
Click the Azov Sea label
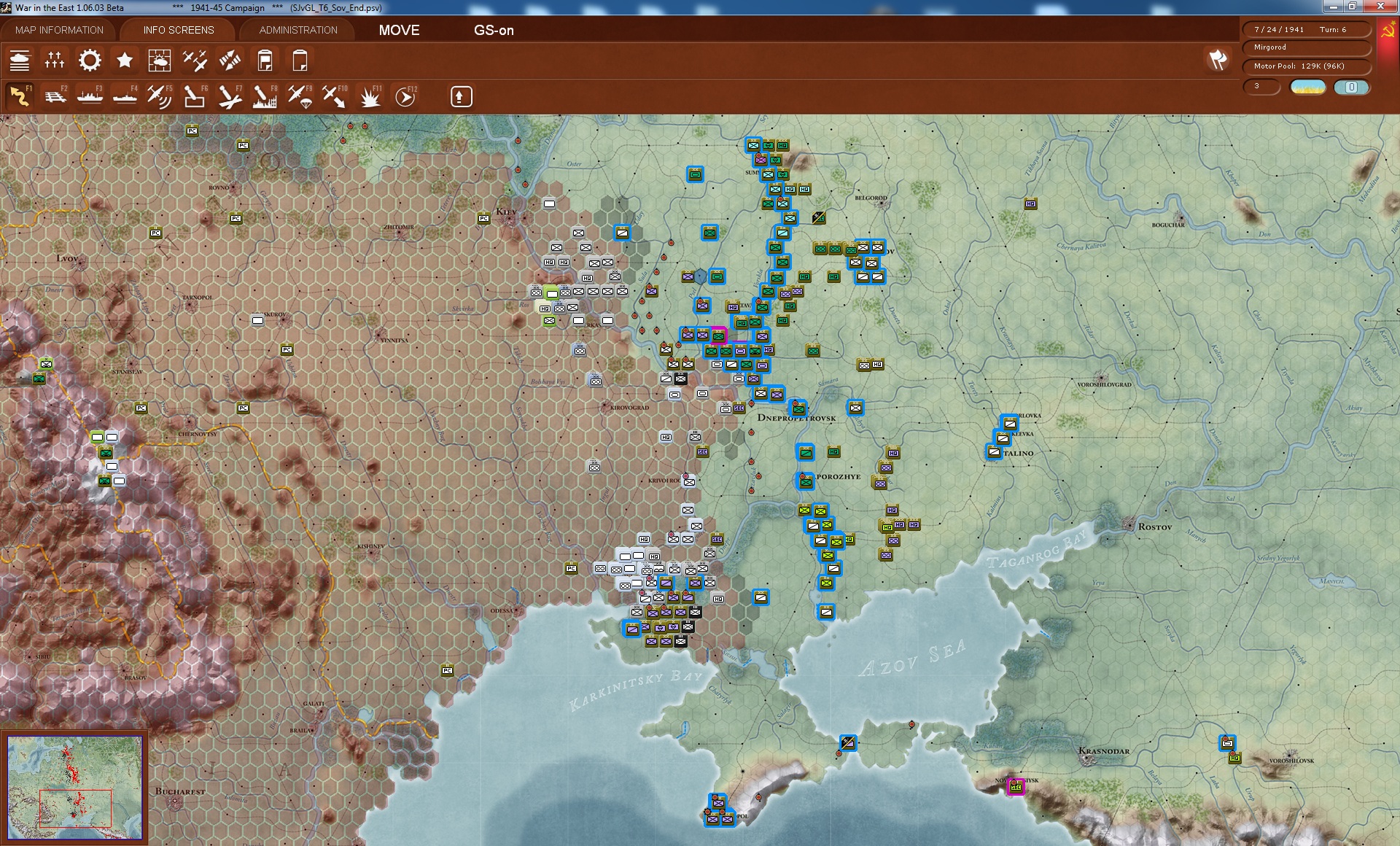point(912,658)
